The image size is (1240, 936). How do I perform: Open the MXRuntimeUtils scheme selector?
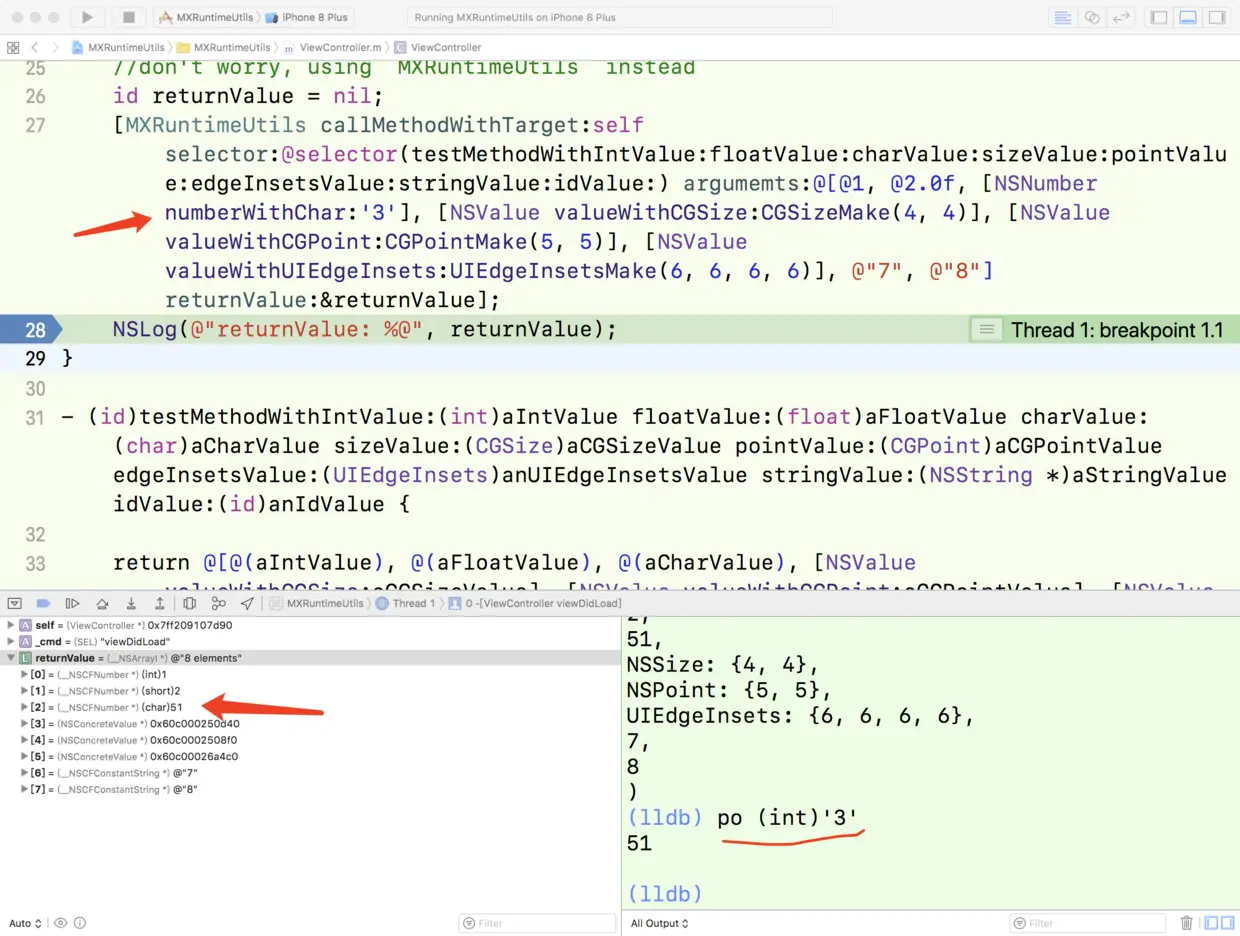coord(206,17)
